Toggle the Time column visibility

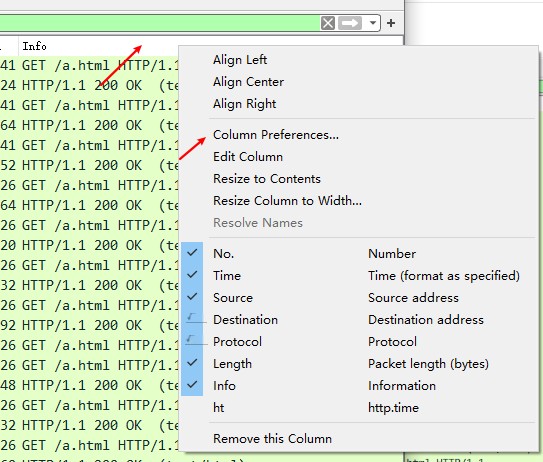click(x=192, y=276)
